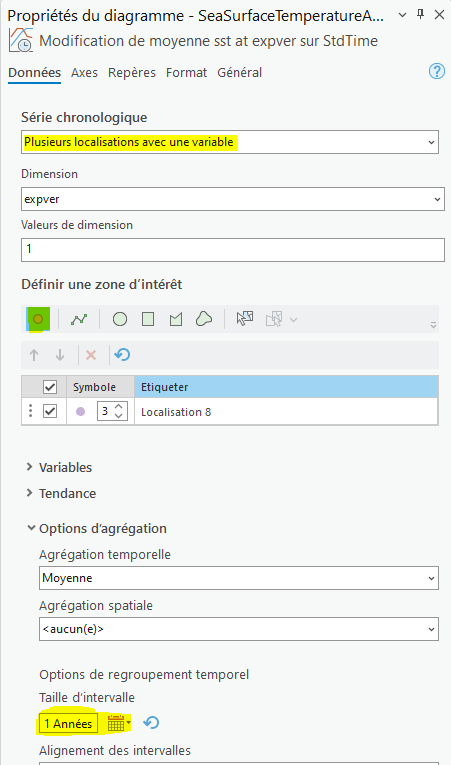Switch to the Axes tab

(84, 73)
